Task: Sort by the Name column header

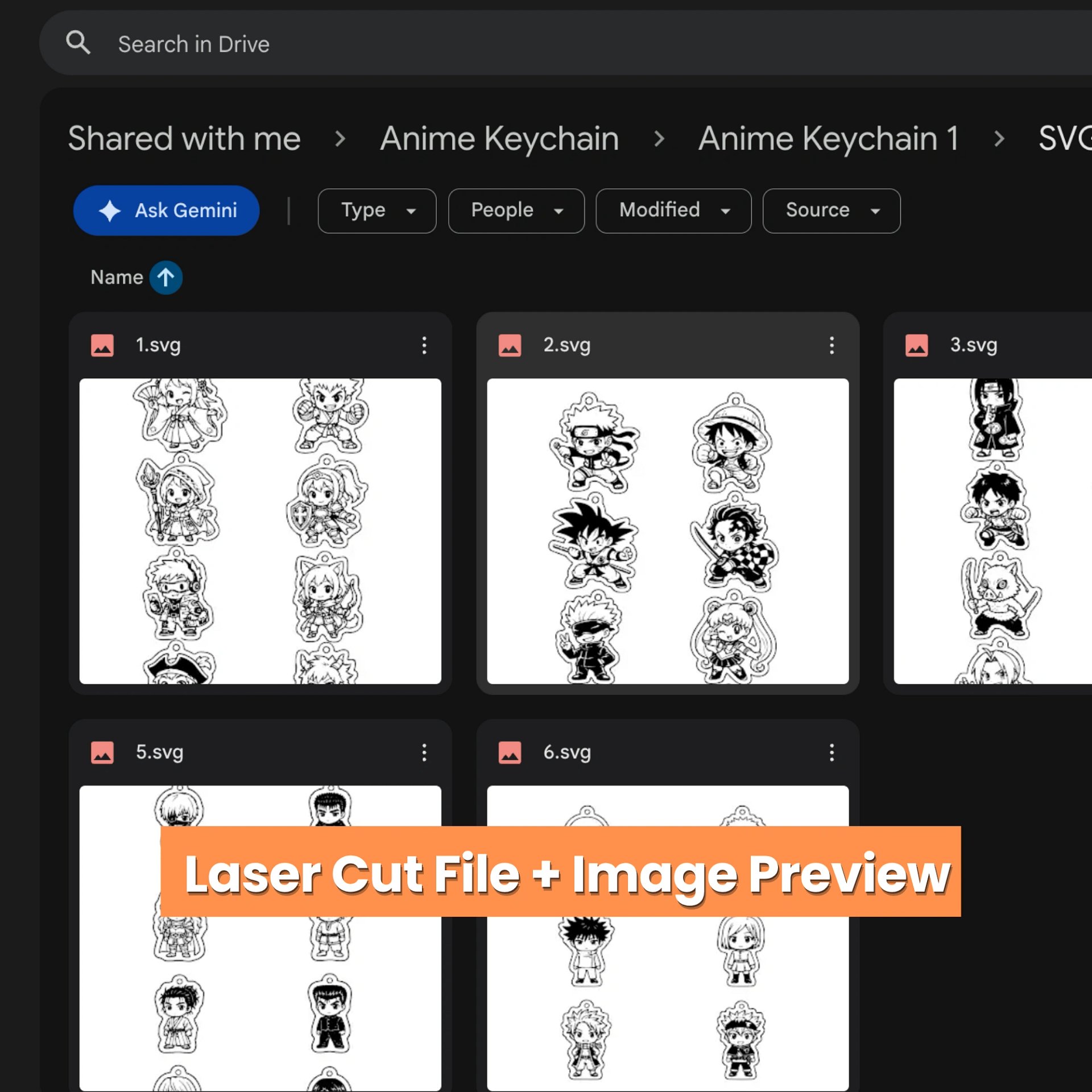Action: pos(117,277)
